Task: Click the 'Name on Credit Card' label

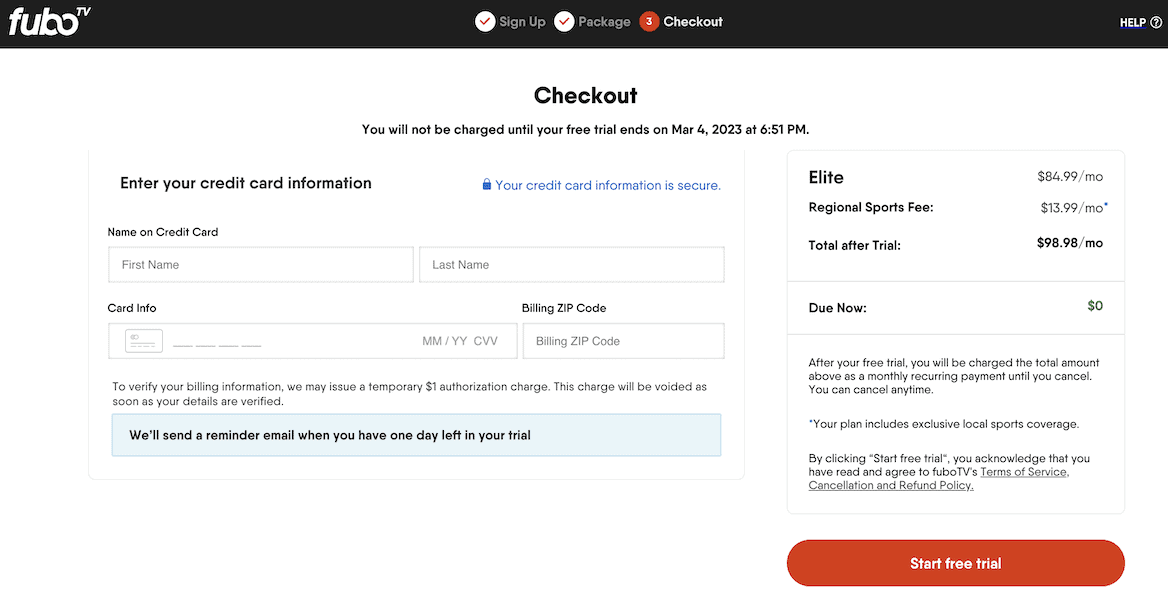Action: pyautogui.click(x=163, y=232)
